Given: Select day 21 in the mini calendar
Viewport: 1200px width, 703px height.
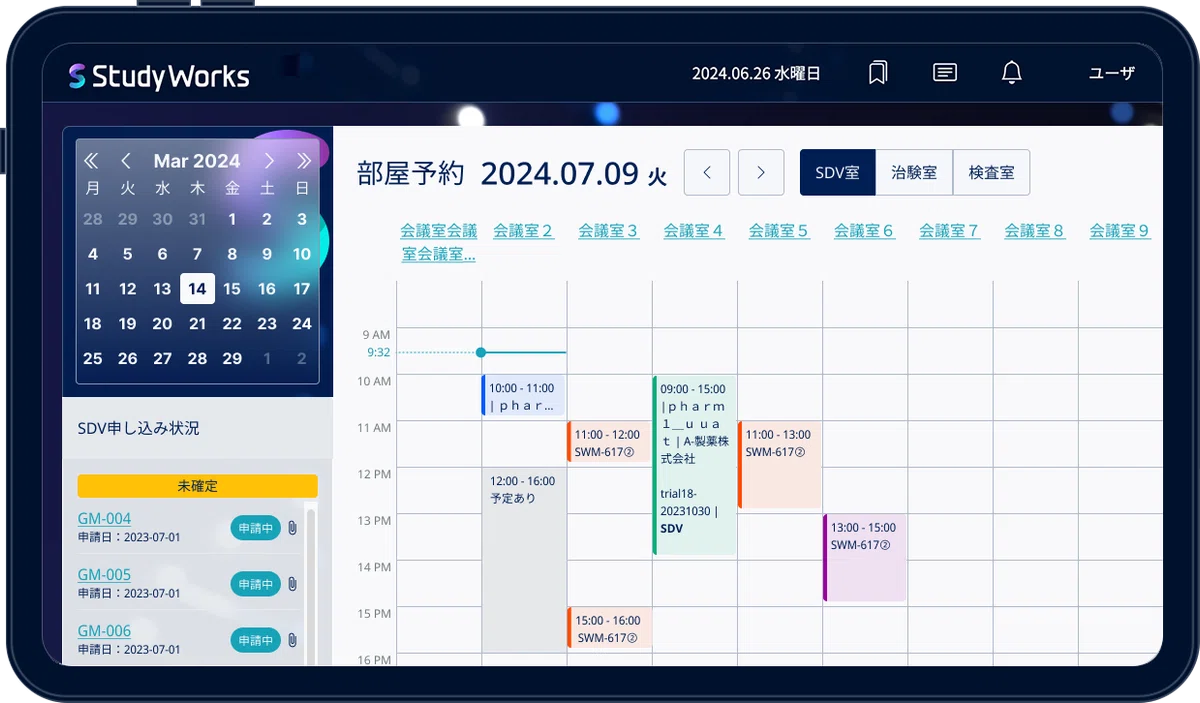Looking at the screenshot, I should [197, 324].
